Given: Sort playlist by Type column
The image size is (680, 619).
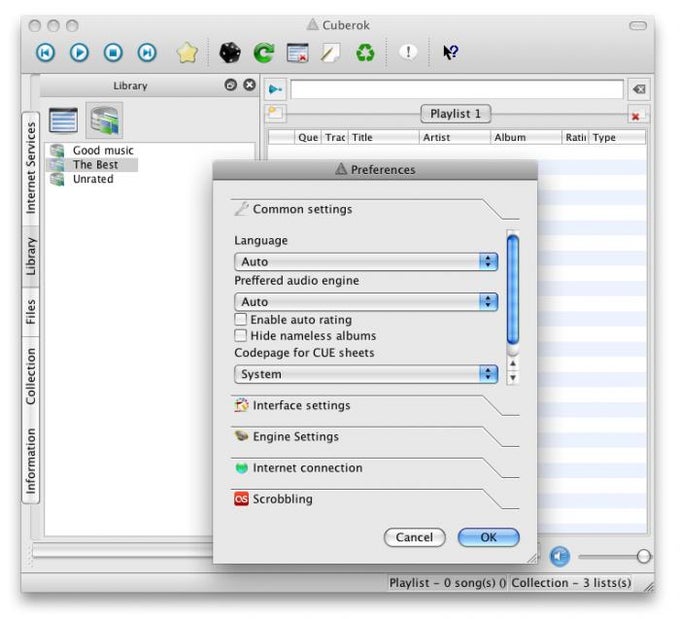Looking at the screenshot, I should pyautogui.click(x=618, y=138).
